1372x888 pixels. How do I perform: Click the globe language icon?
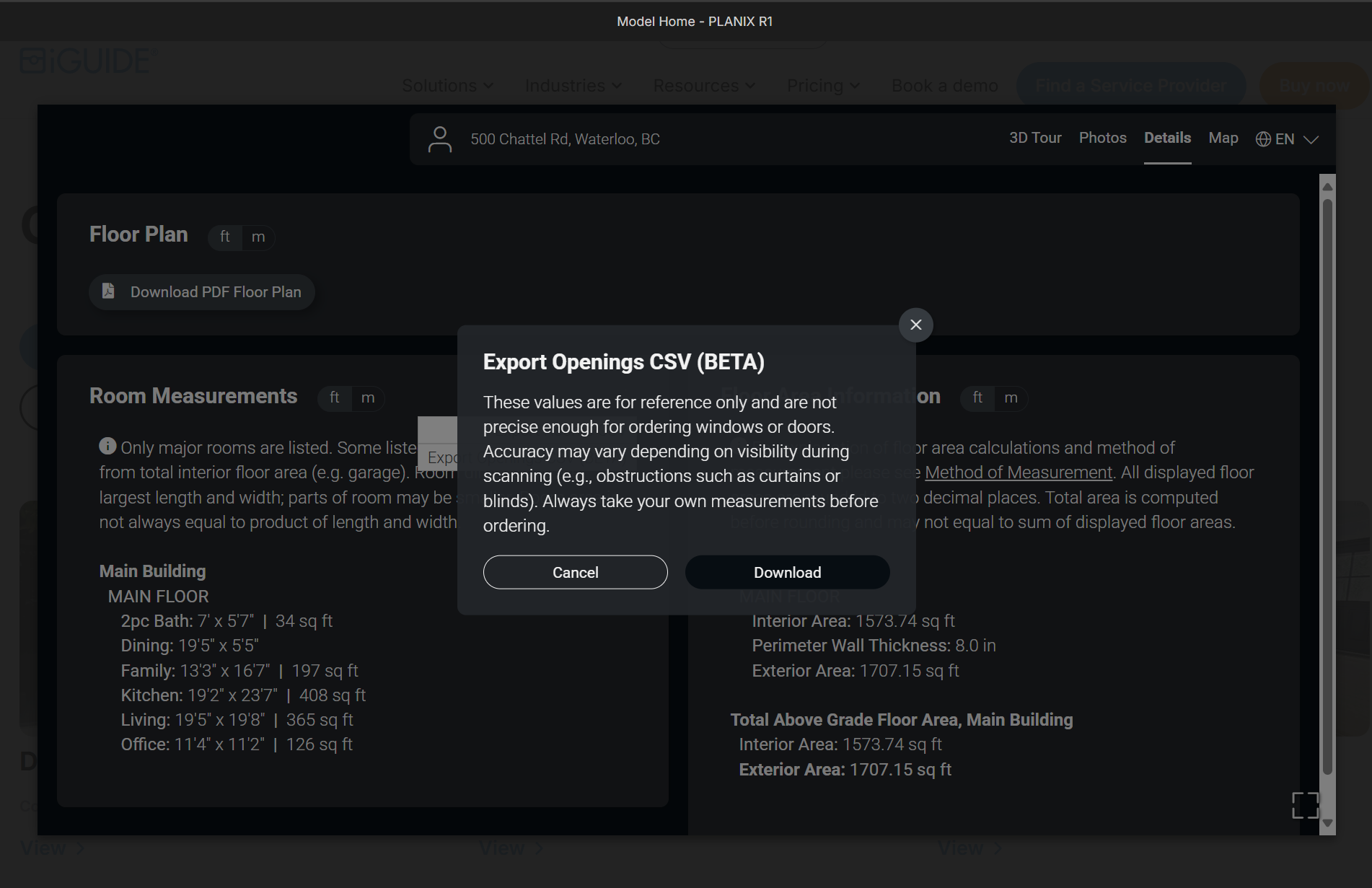click(x=1263, y=139)
